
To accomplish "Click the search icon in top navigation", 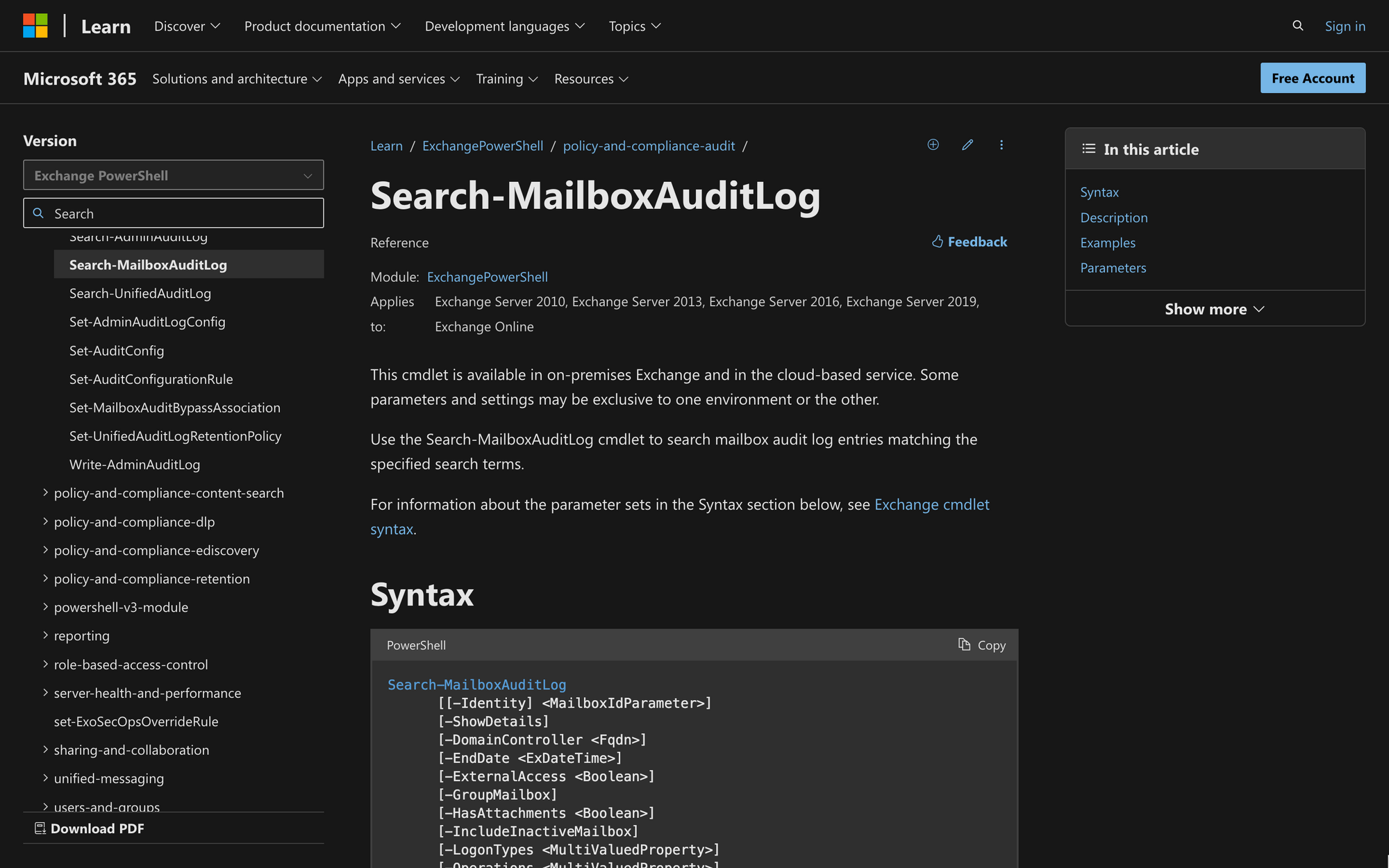I will click(1297, 25).
